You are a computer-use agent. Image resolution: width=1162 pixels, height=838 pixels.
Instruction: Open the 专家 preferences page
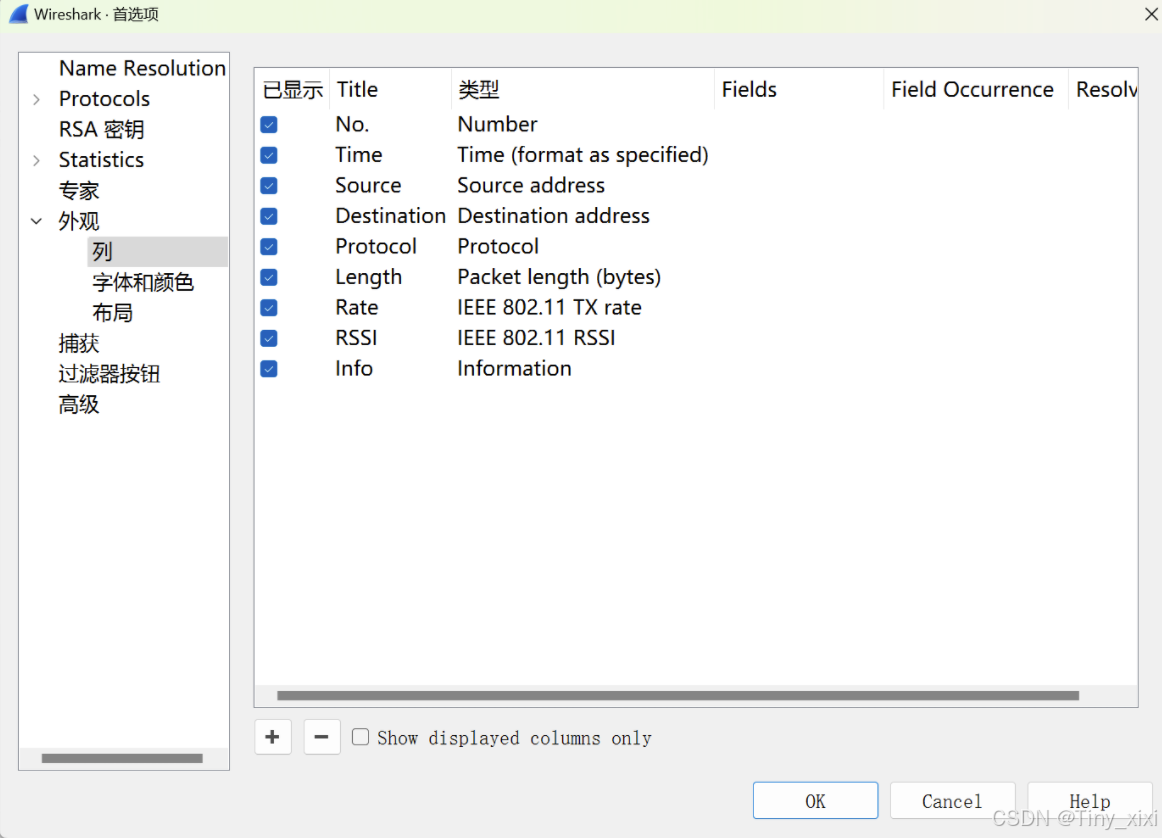(79, 190)
